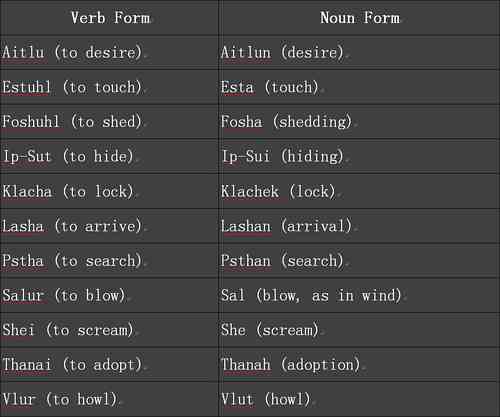Click the Ip-Sut (to hide) cell
Viewport: 500px width, 417px height.
coord(109,157)
